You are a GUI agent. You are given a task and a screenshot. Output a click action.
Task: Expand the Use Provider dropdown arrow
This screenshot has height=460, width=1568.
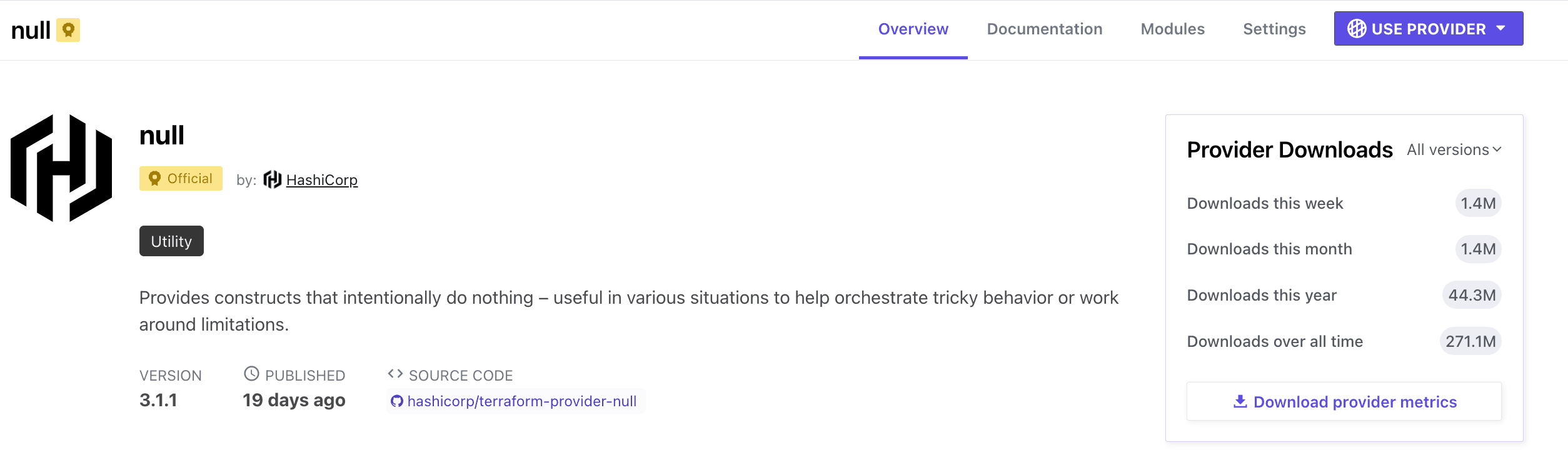[x=1501, y=29]
